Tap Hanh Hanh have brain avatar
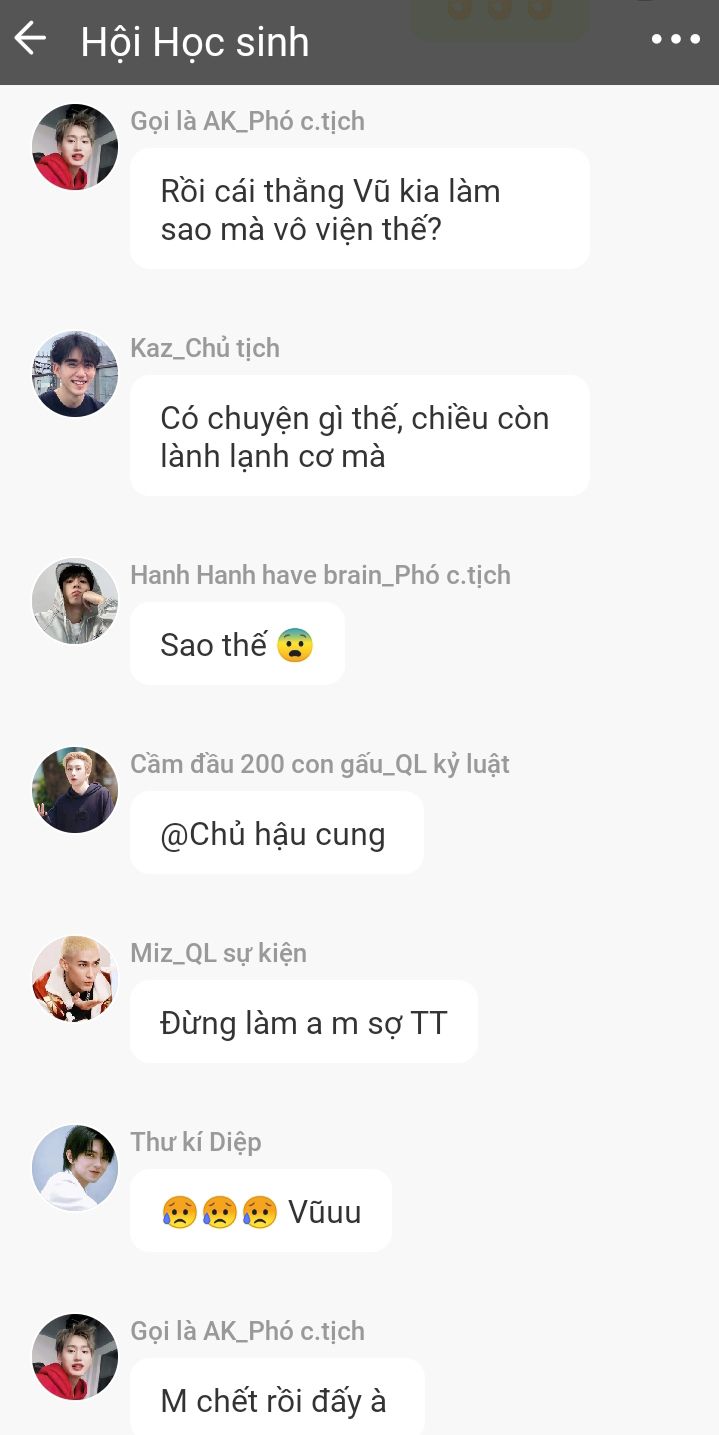719x1435 pixels. point(75,601)
